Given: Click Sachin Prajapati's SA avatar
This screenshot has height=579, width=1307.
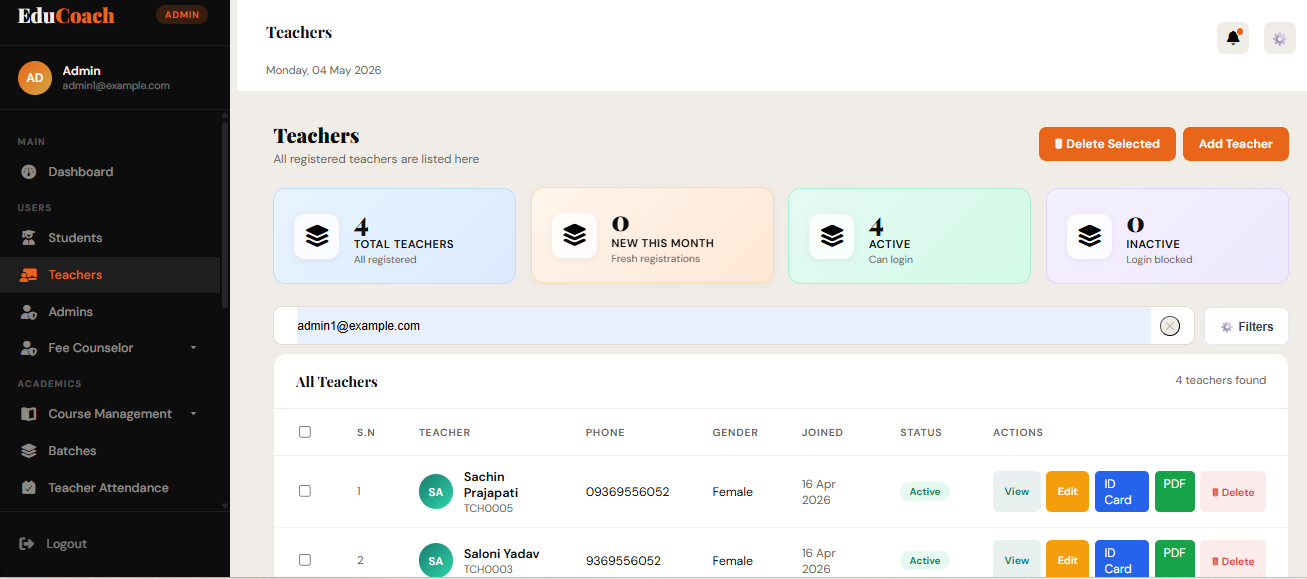Looking at the screenshot, I should [x=436, y=492].
